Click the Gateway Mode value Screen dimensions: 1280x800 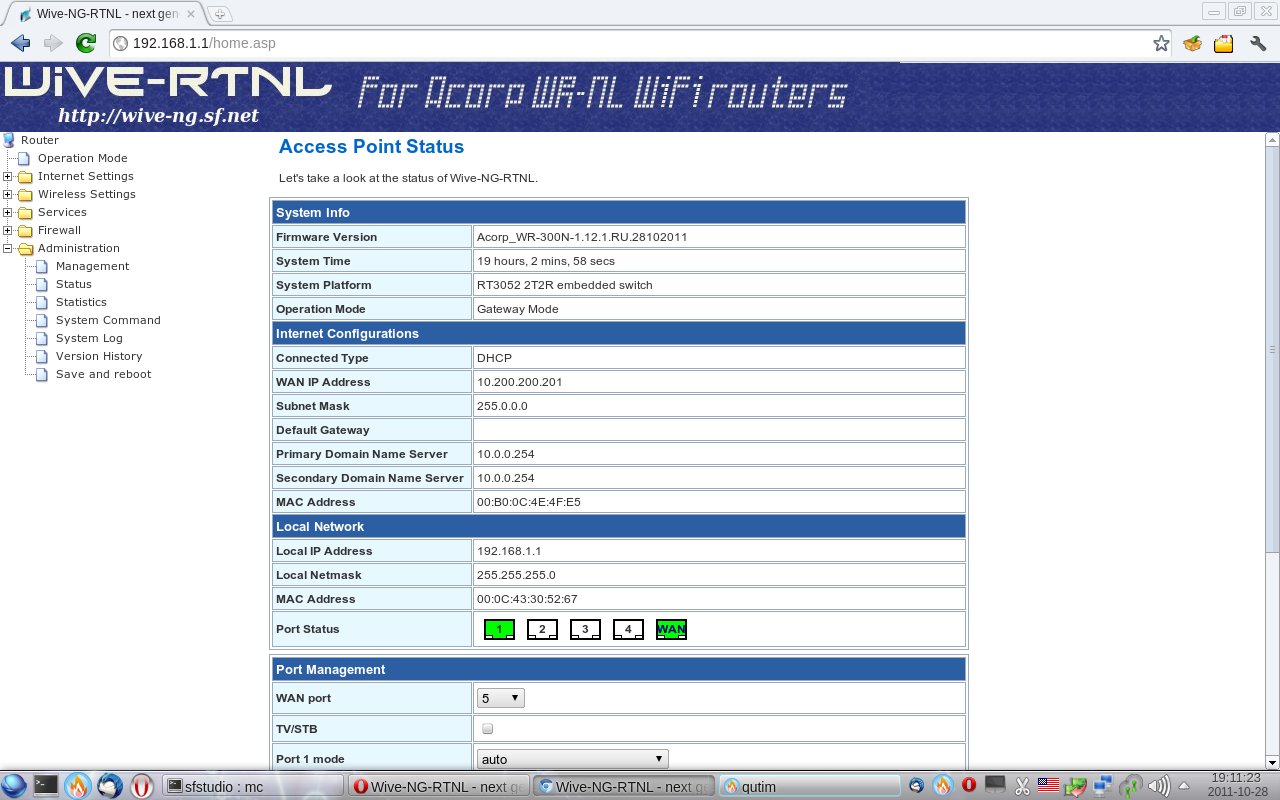(x=517, y=309)
